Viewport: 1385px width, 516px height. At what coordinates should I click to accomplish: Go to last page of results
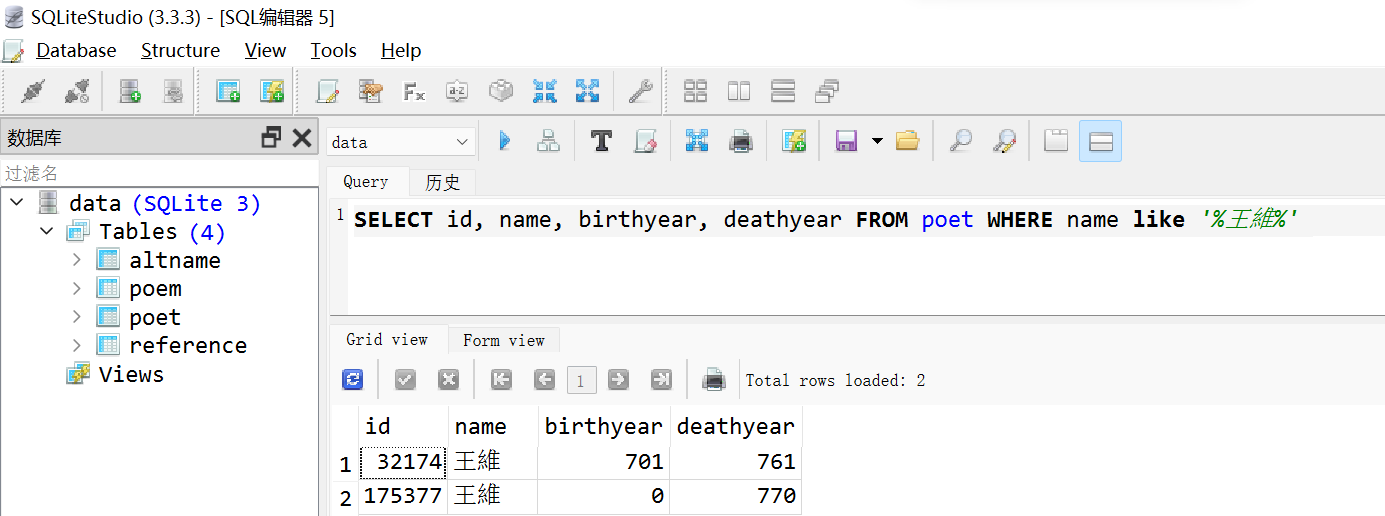(661, 380)
